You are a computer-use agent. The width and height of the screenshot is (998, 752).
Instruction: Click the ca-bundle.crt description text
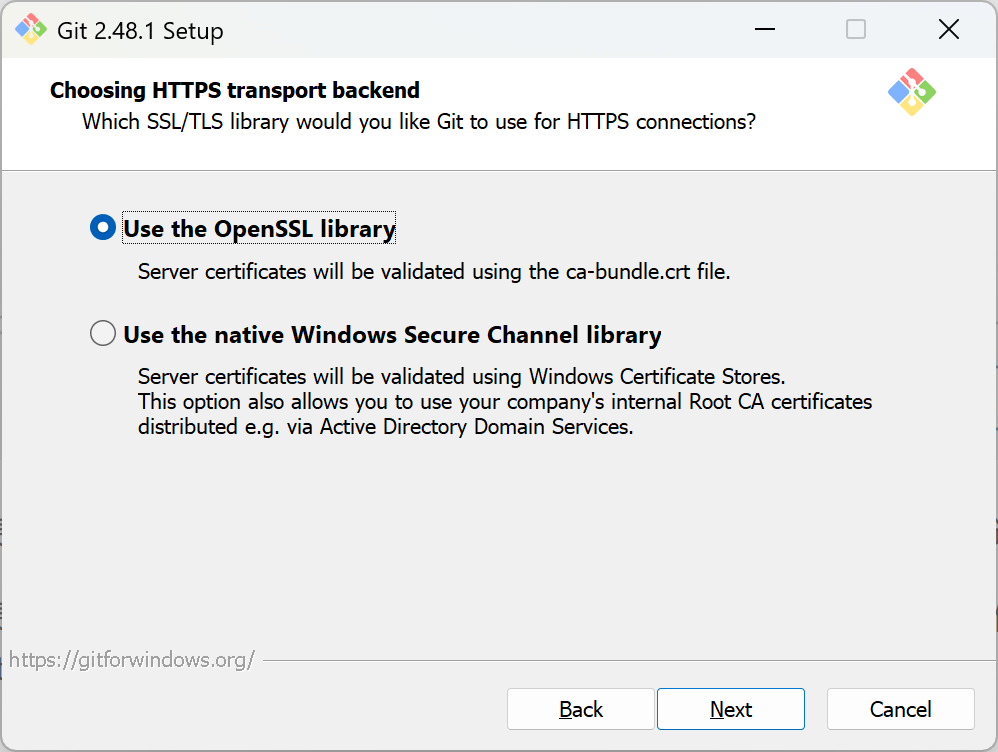434,271
